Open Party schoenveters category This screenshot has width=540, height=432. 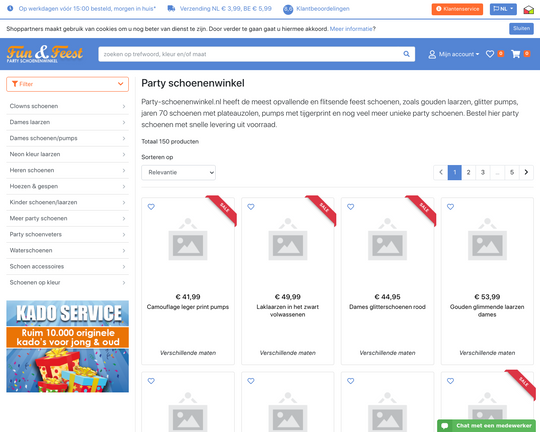pos(68,234)
